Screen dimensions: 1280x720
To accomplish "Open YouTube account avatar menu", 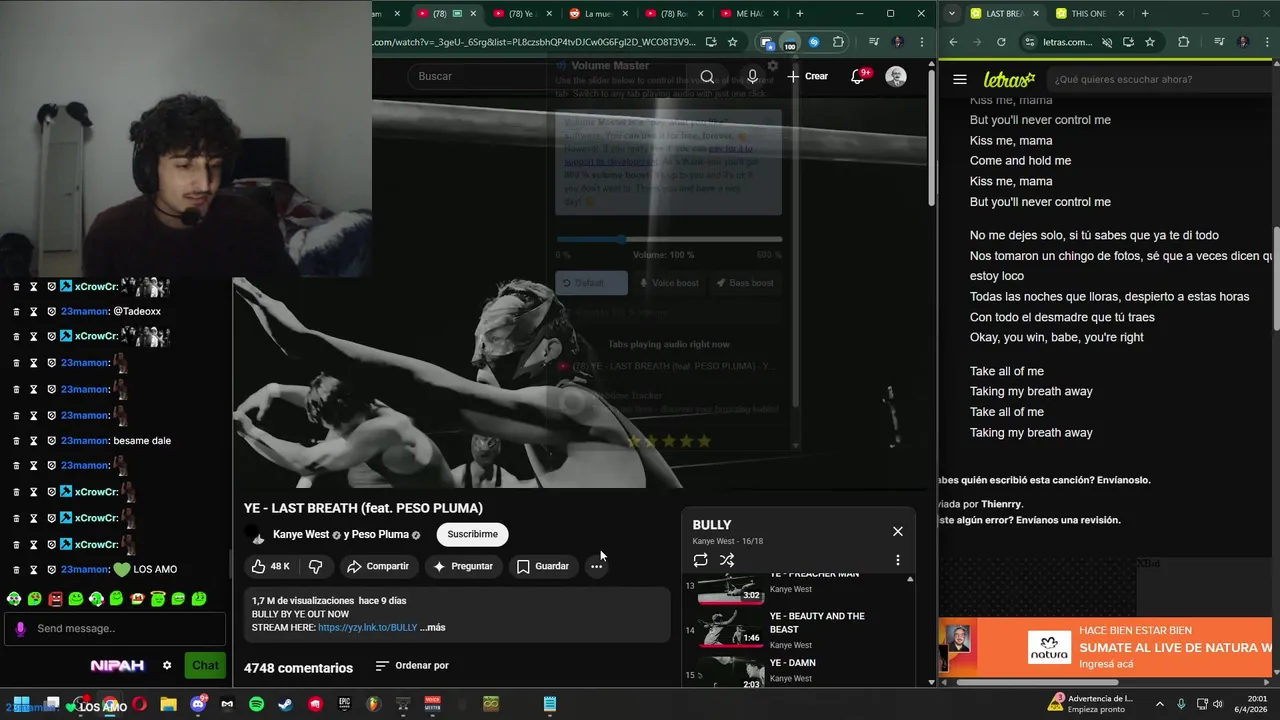I will pyautogui.click(x=896, y=76).
